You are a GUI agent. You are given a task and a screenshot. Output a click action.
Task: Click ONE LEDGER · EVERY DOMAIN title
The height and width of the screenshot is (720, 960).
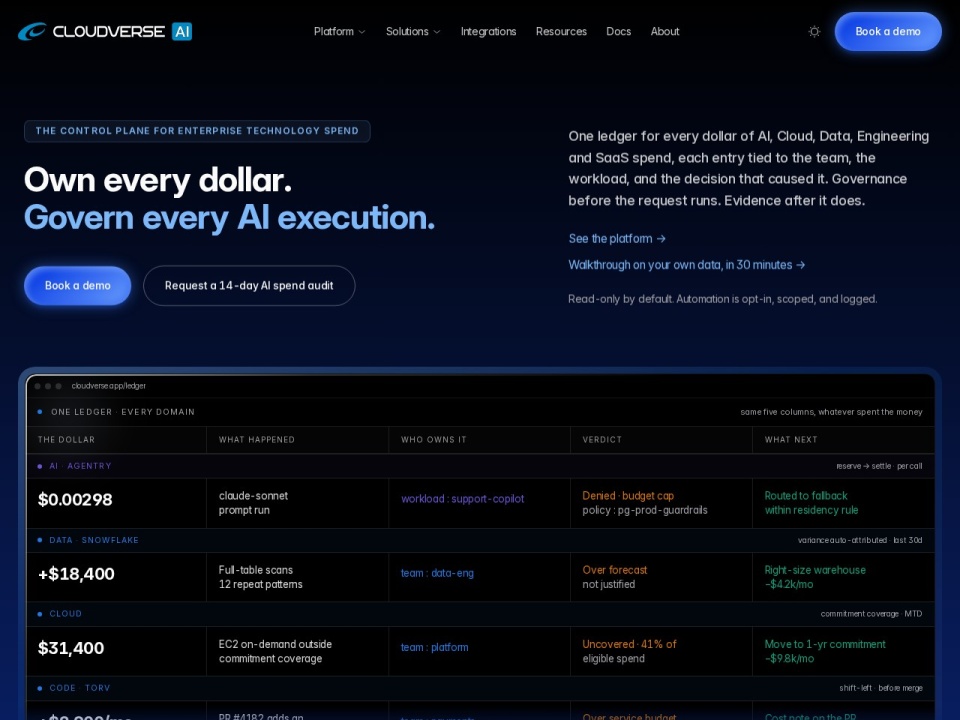[x=122, y=412]
